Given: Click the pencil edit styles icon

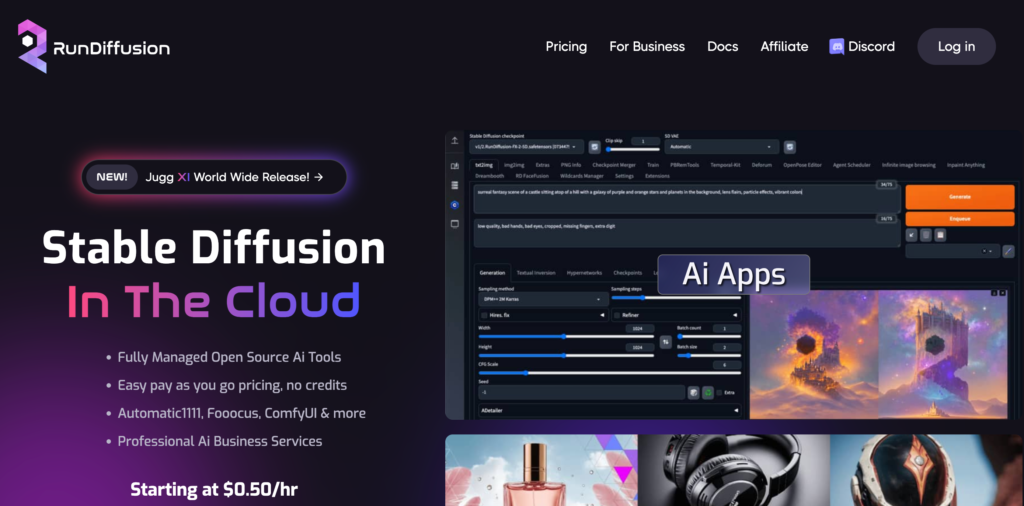Looking at the screenshot, I should click(1008, 251).
